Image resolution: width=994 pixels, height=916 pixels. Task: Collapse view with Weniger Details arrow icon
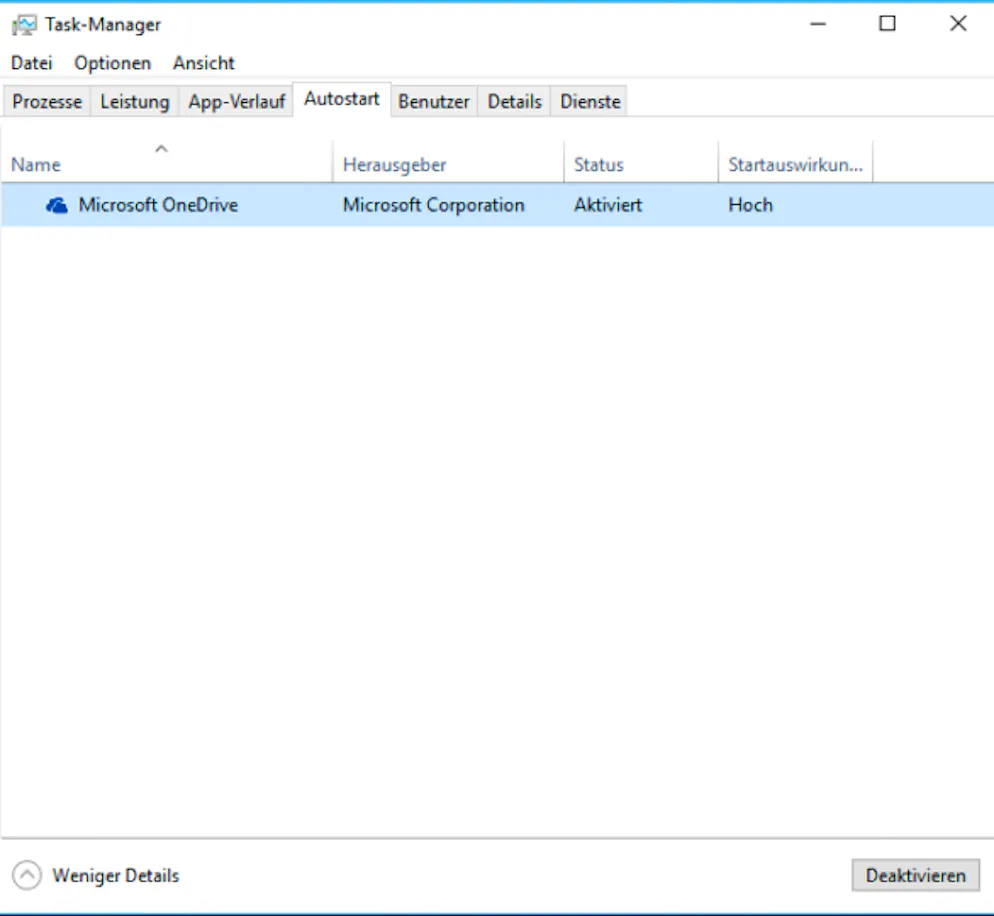(x=27, y=875)
